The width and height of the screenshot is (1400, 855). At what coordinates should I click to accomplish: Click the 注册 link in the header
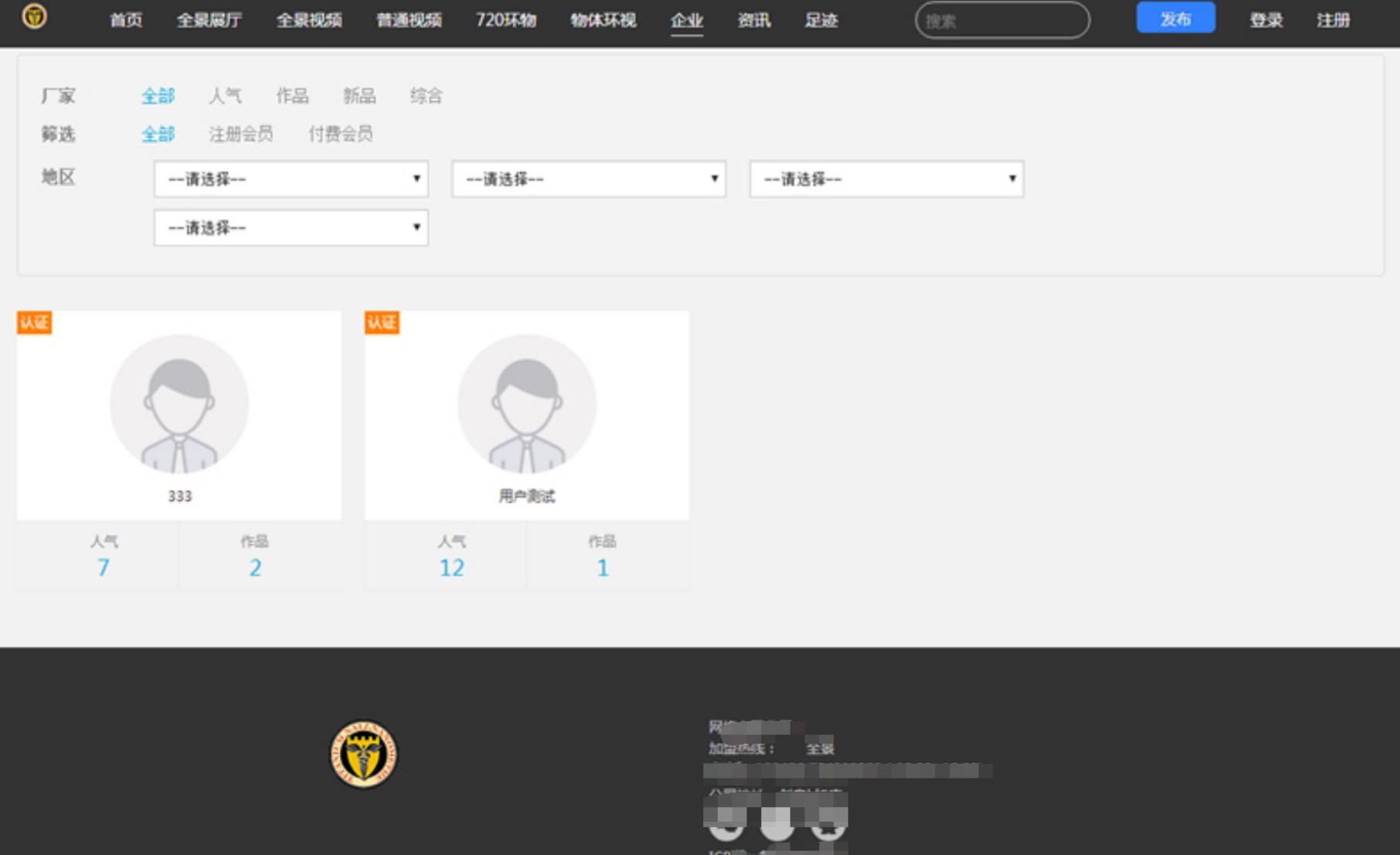pos(1333,20)
